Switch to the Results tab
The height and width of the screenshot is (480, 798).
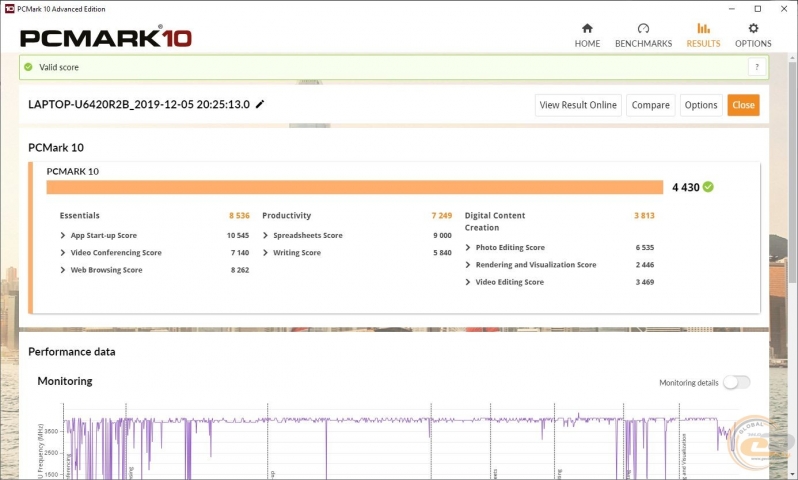click(x=703, y=36)
